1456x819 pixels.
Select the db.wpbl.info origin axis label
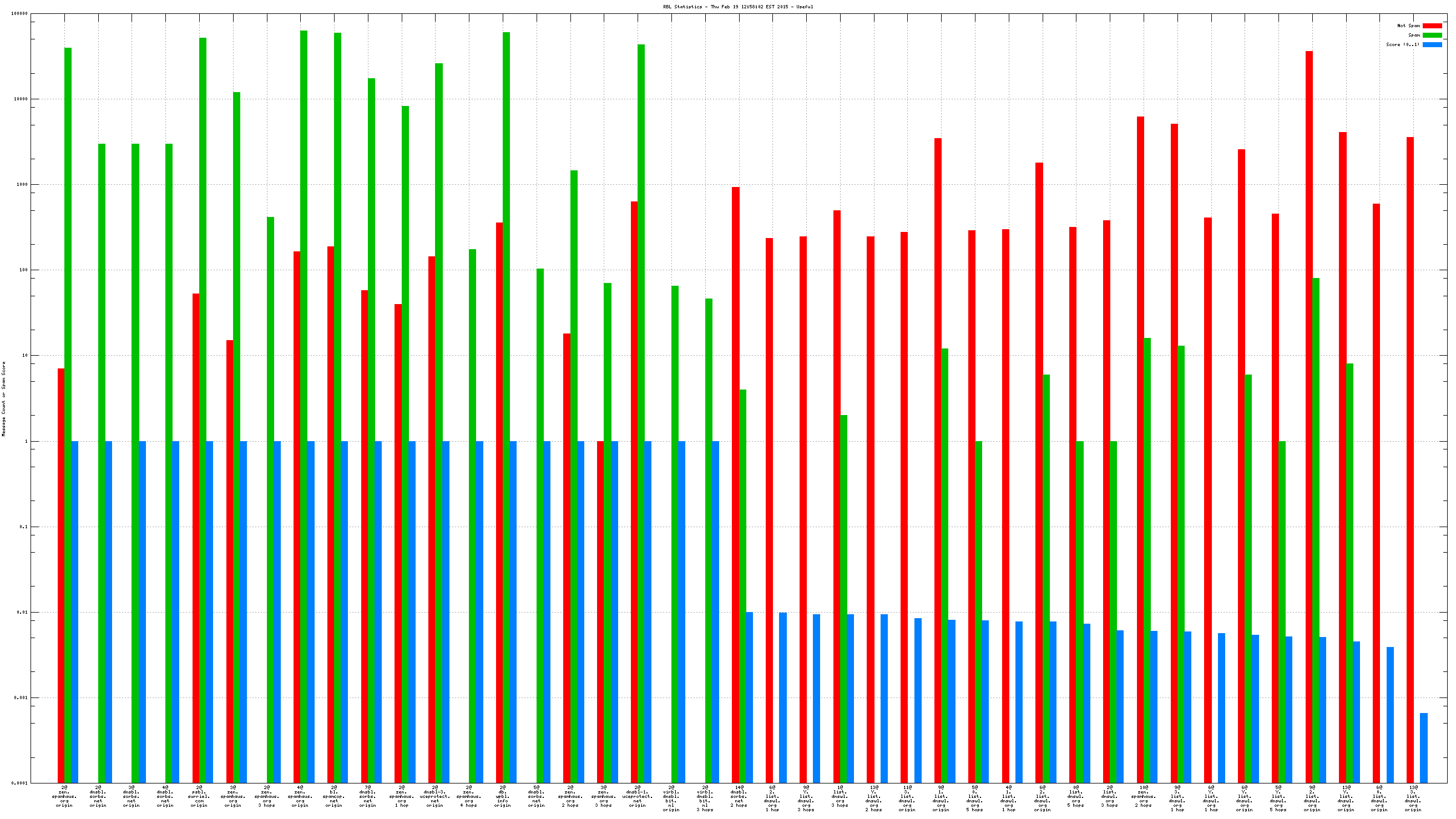(503, 796)
